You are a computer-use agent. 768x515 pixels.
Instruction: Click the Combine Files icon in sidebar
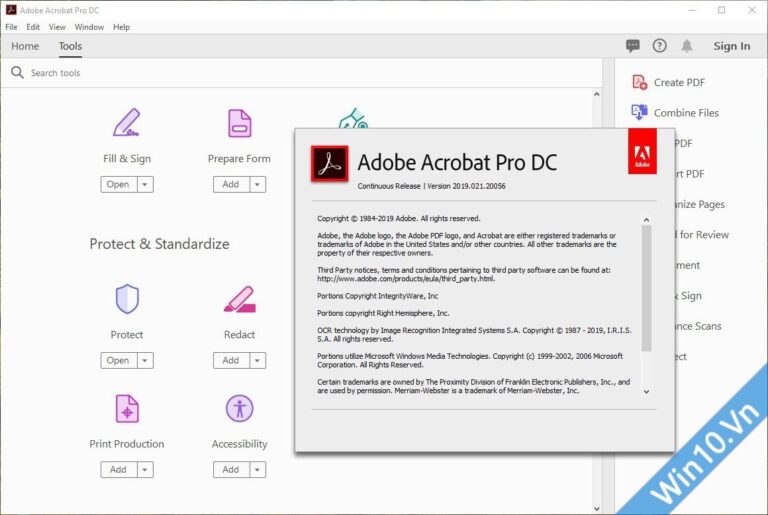[x=639, y=112]
